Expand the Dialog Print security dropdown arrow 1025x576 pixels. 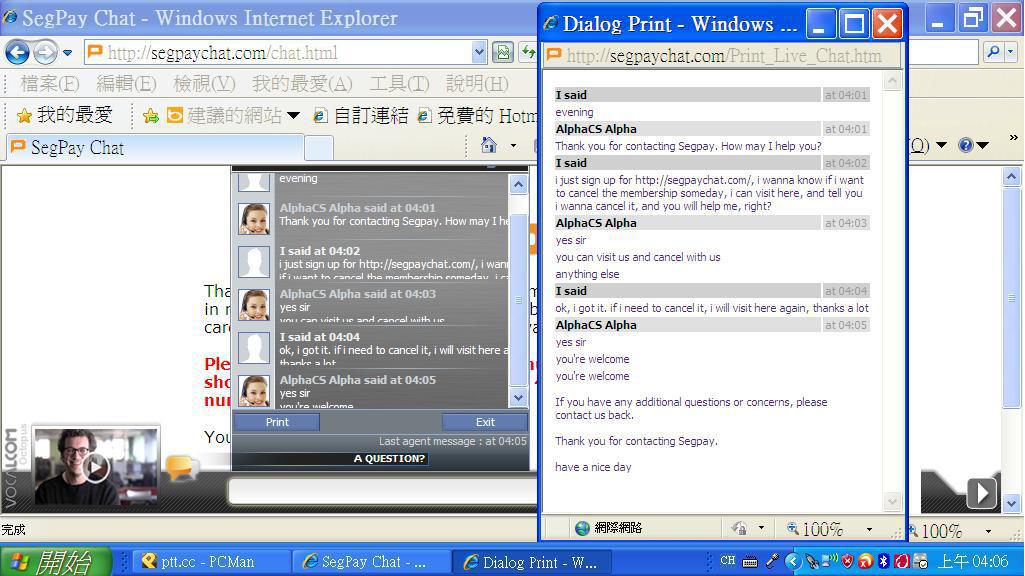coord(761,528)
